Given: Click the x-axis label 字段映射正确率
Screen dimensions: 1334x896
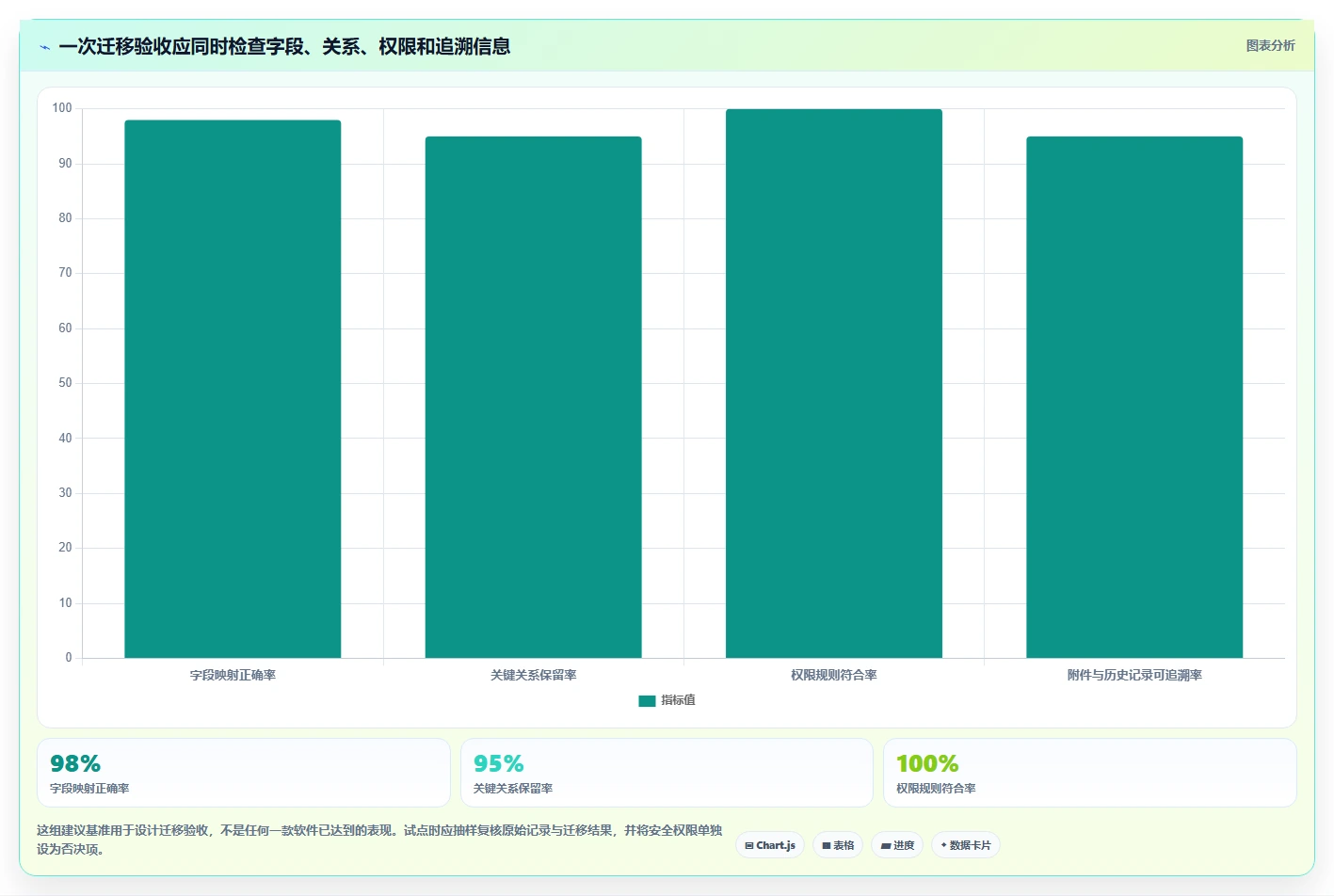Looking at the screenshot, I should click(x=233, y=675).
